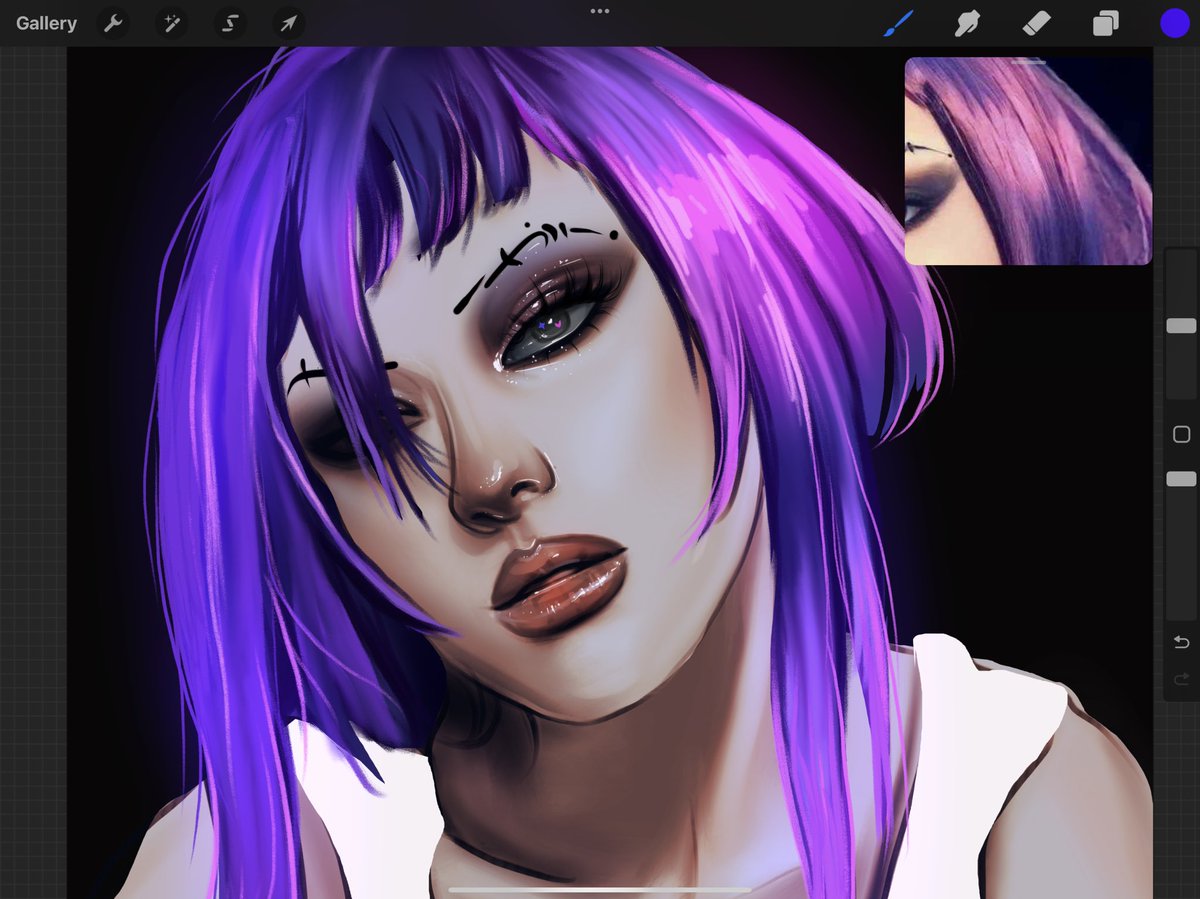Open the active color picker circle
Image resolution: width=1200 pixels, height=899 pixels.
[x=1175, y=23]
